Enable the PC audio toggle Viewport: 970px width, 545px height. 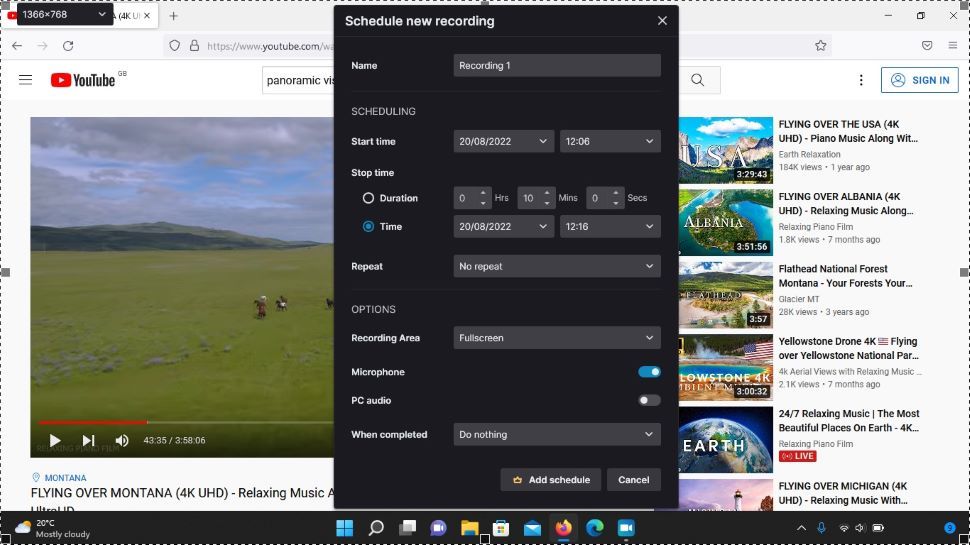[x=649, y=400]
